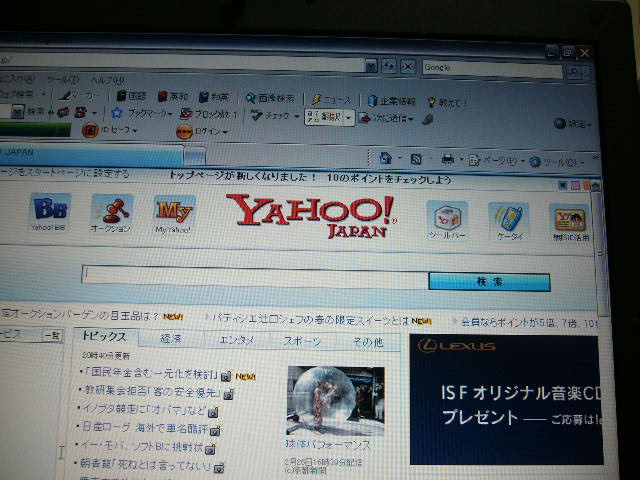Open the My Yahoo! icon

pyautogui.click(x=174, y=214)
